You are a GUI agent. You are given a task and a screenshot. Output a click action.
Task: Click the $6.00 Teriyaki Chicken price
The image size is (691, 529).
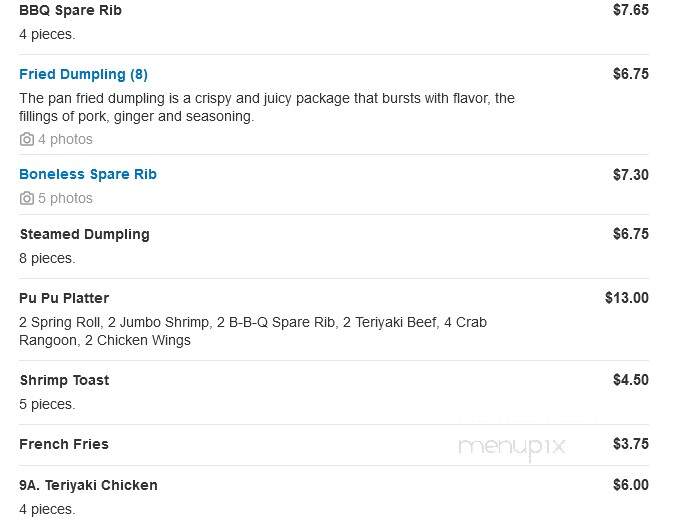pyautogui.click(x=631, y=485)
